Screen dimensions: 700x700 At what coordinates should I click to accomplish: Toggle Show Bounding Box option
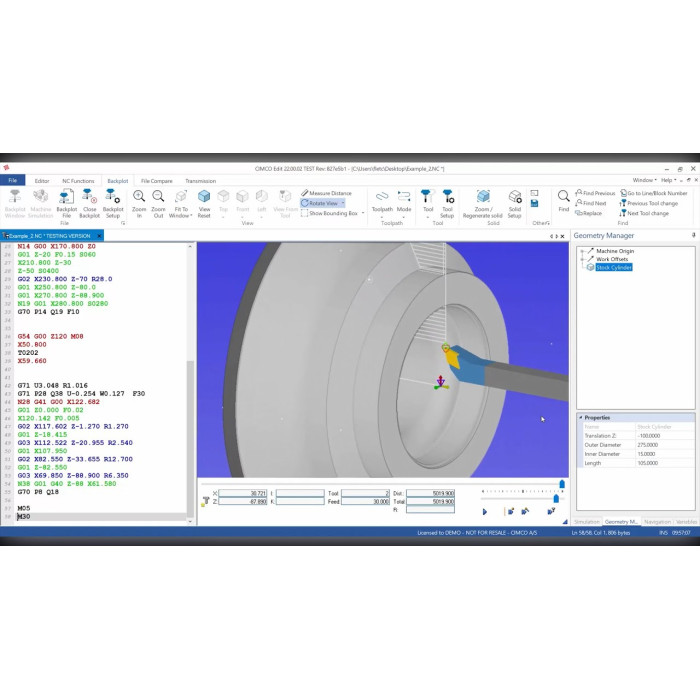tap(330, 213)
